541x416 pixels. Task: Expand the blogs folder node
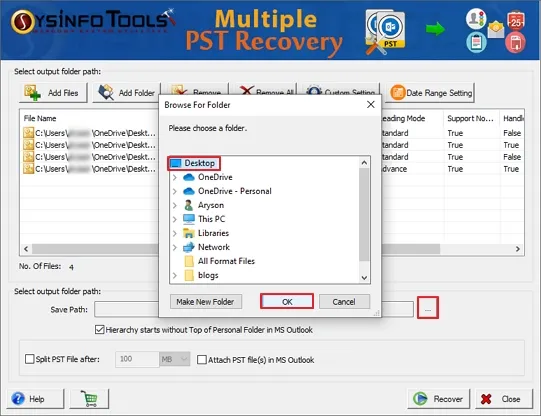pyautogui.click(x=175, y=275)
